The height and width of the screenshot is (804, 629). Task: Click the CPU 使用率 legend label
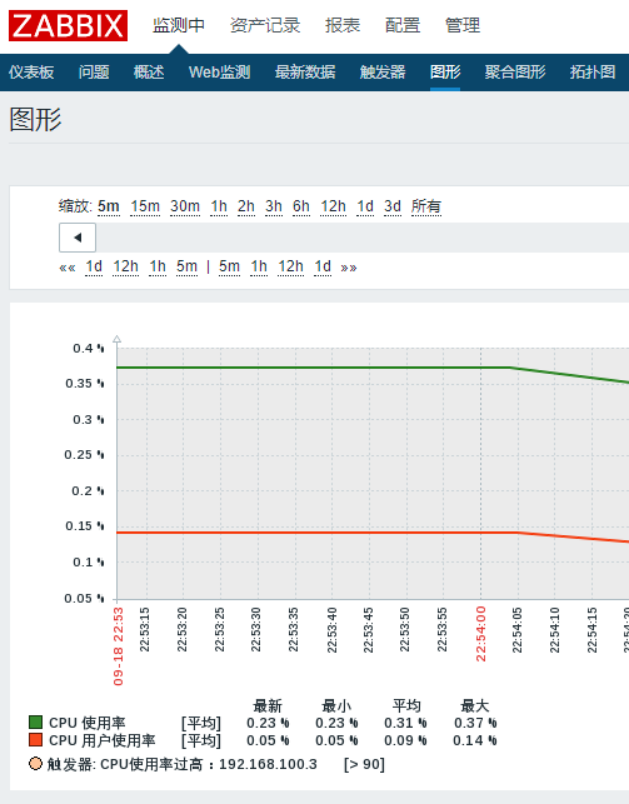pyautogui.click(x=87, y=723)
